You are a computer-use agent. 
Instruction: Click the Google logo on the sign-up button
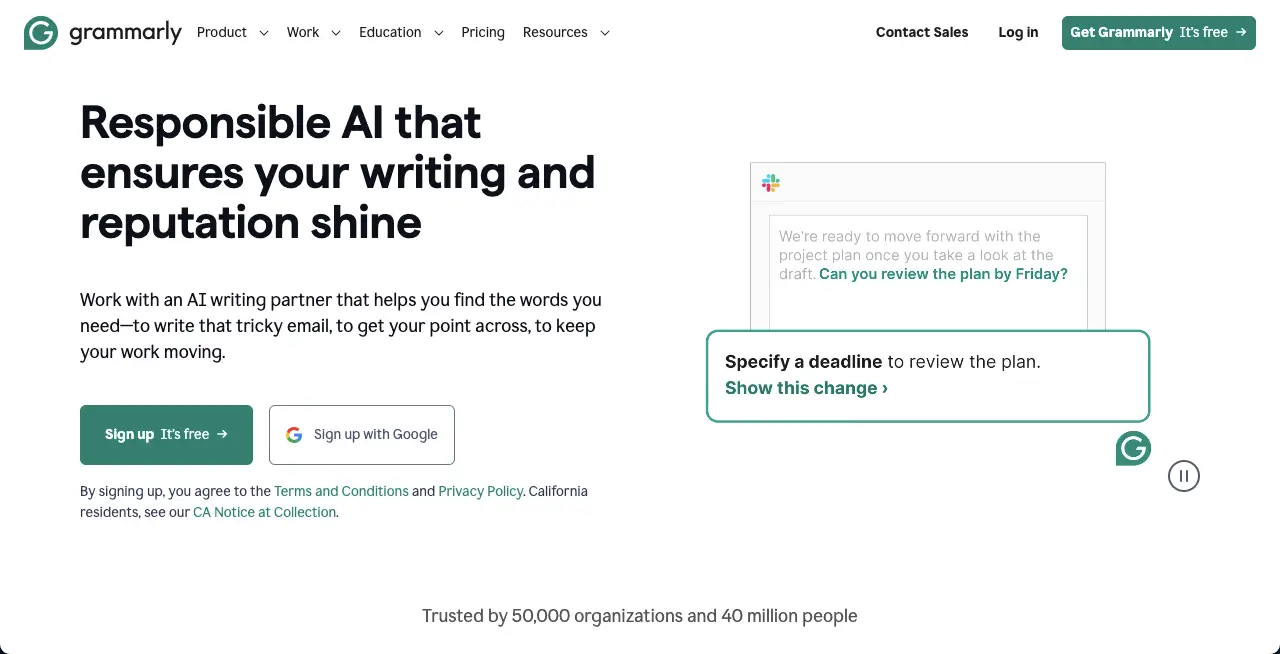[x=294, y=435]
